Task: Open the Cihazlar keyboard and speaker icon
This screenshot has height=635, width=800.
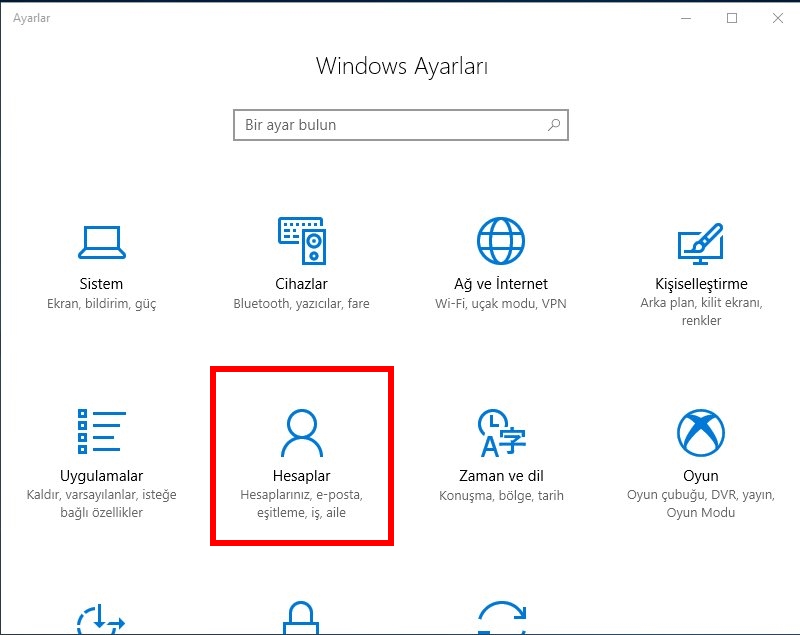Action: coord(302,241)
